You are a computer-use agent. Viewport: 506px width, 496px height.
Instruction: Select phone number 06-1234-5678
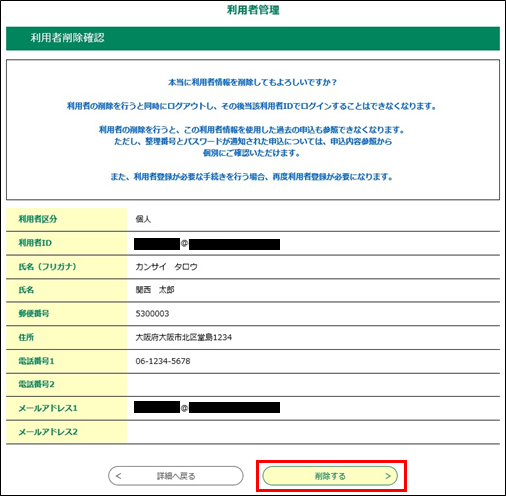pyautogui.click(x=163, y=361)
